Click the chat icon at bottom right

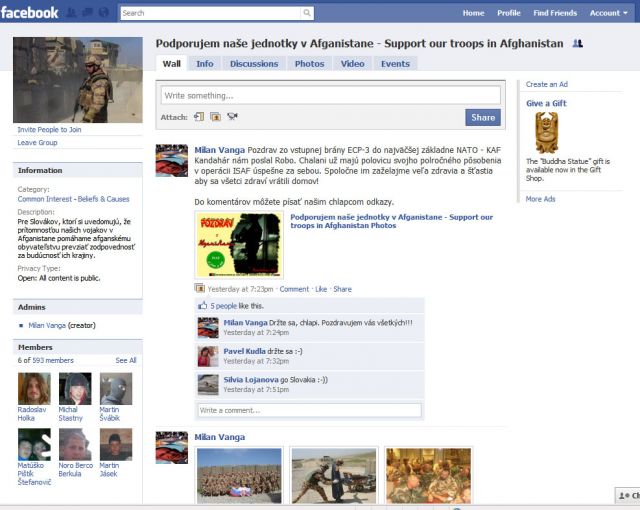626,495
